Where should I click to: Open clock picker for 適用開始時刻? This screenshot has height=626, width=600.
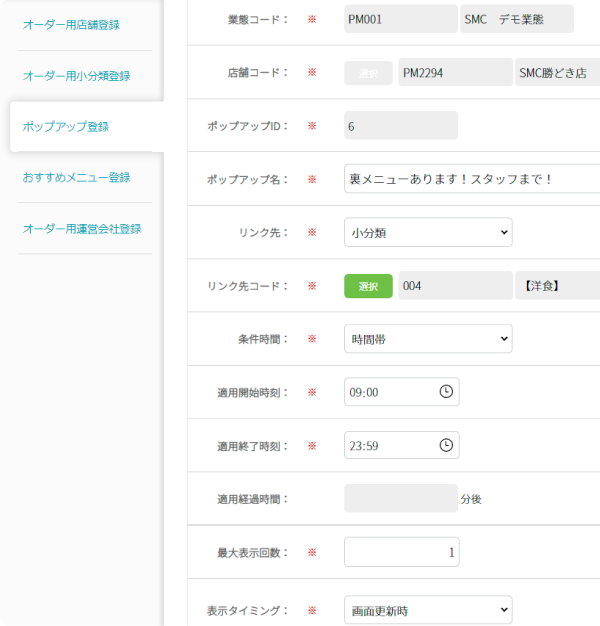(446, 392)
